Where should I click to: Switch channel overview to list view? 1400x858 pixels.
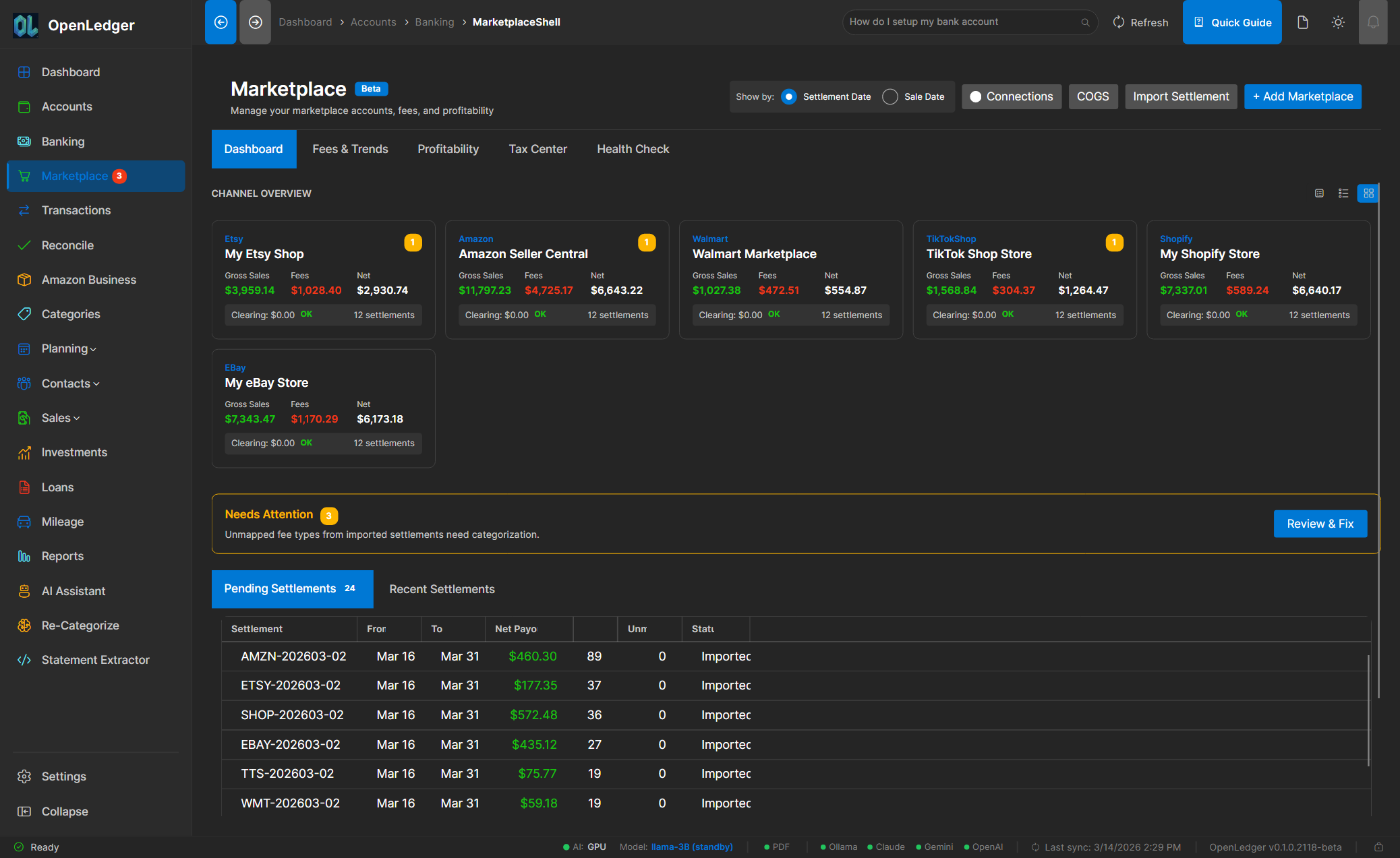point(1343,193)
